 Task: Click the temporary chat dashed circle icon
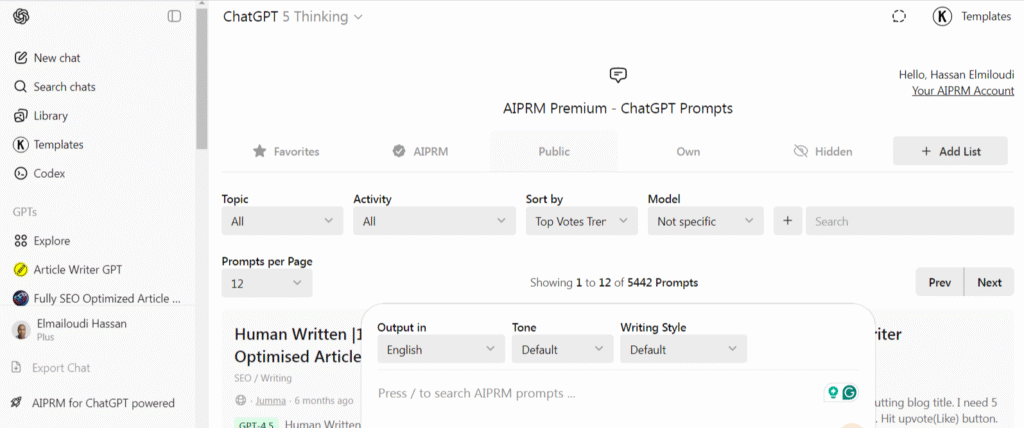(898, 16)
